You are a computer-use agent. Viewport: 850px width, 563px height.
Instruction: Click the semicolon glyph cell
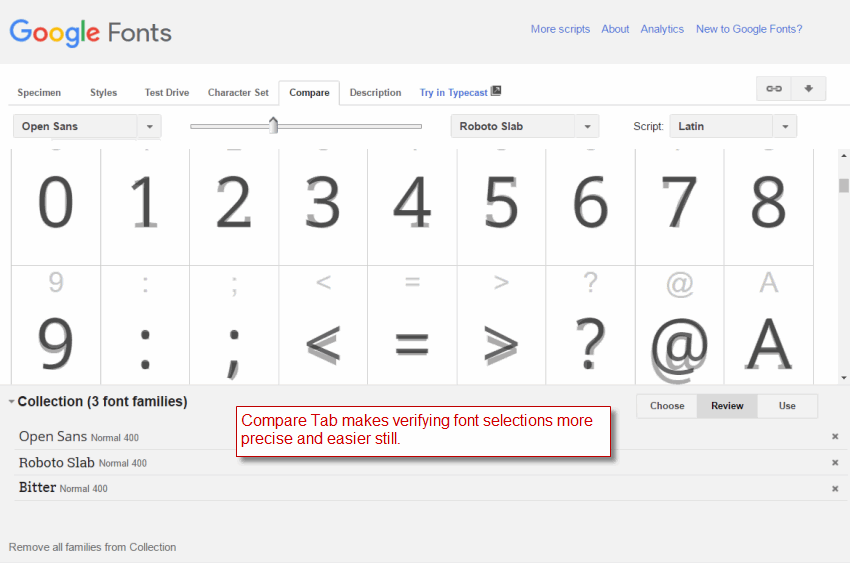click(x=234, y=325)
